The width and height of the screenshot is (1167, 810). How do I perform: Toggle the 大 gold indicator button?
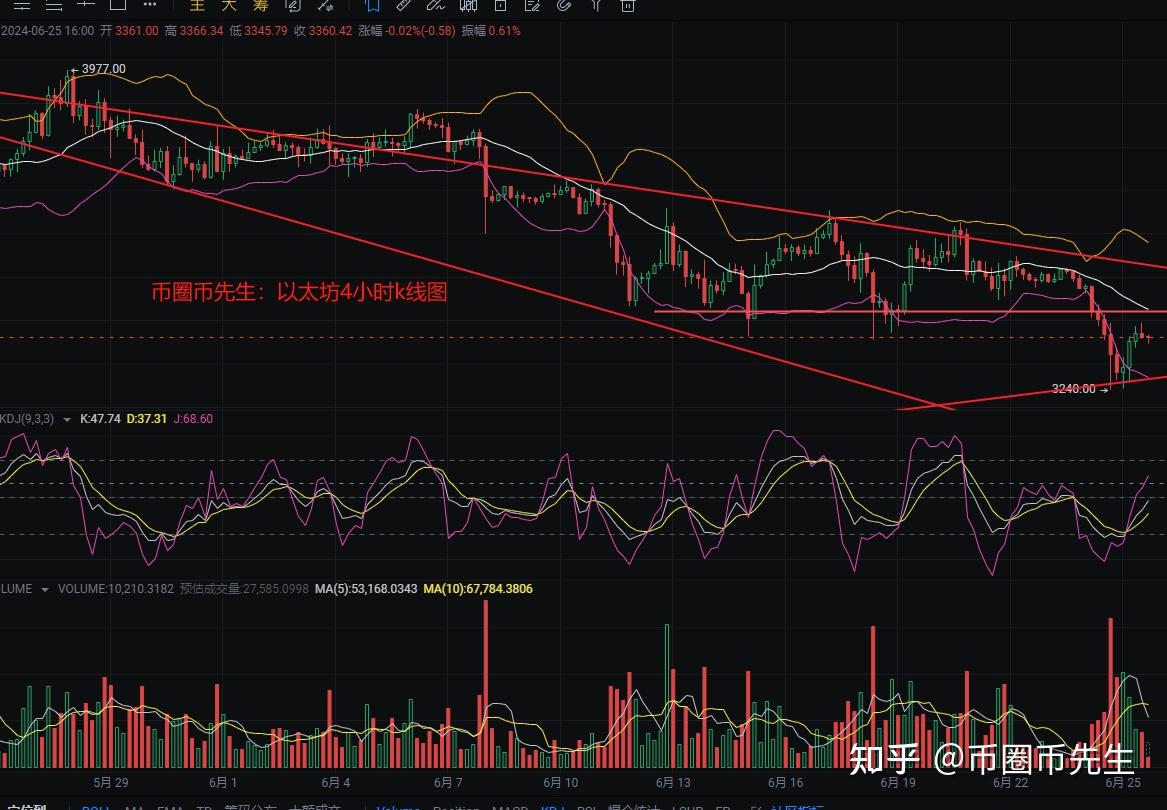[x=229, y=5]
